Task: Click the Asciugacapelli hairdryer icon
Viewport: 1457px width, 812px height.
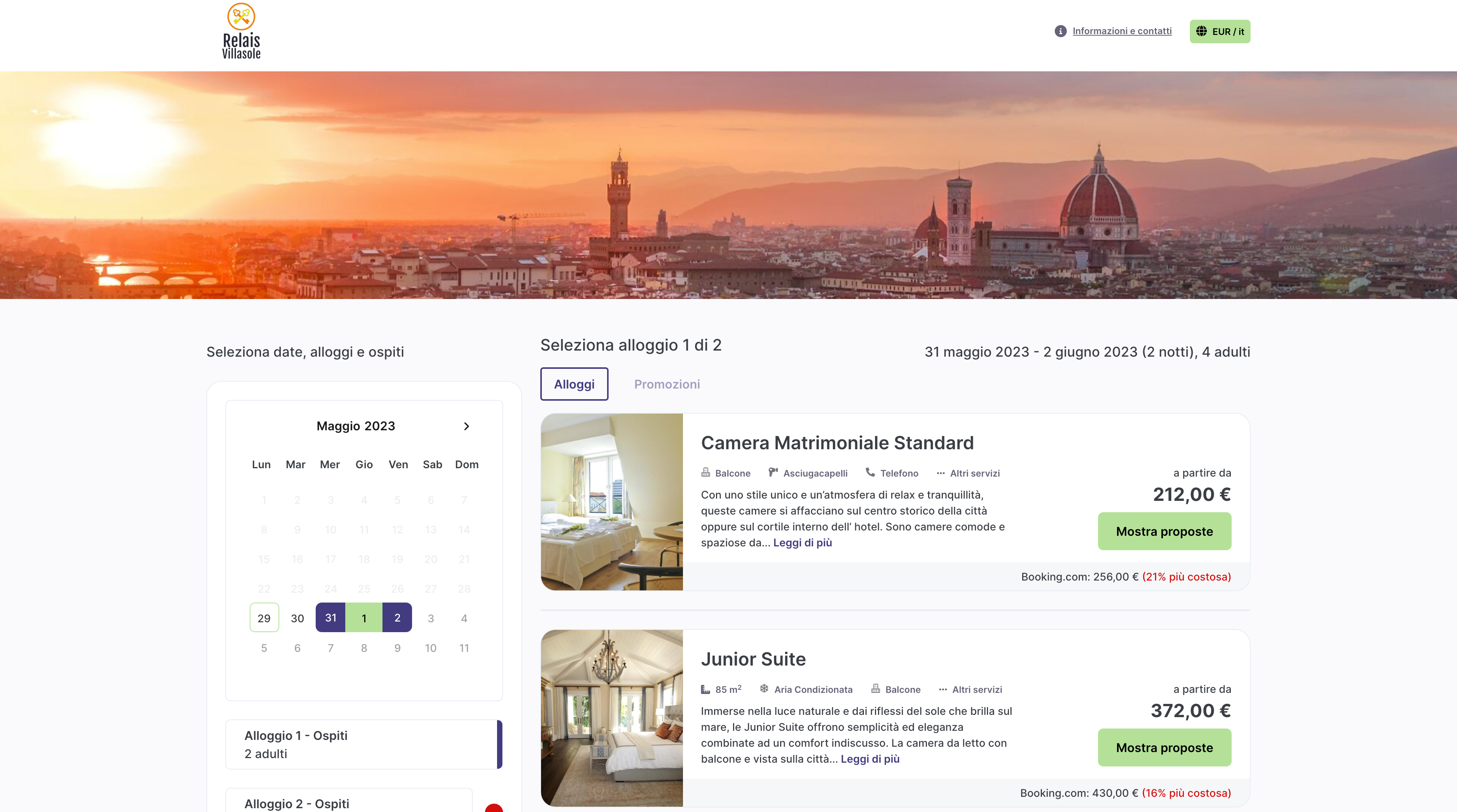Action: pyautogui.click(x=773, y=472)
